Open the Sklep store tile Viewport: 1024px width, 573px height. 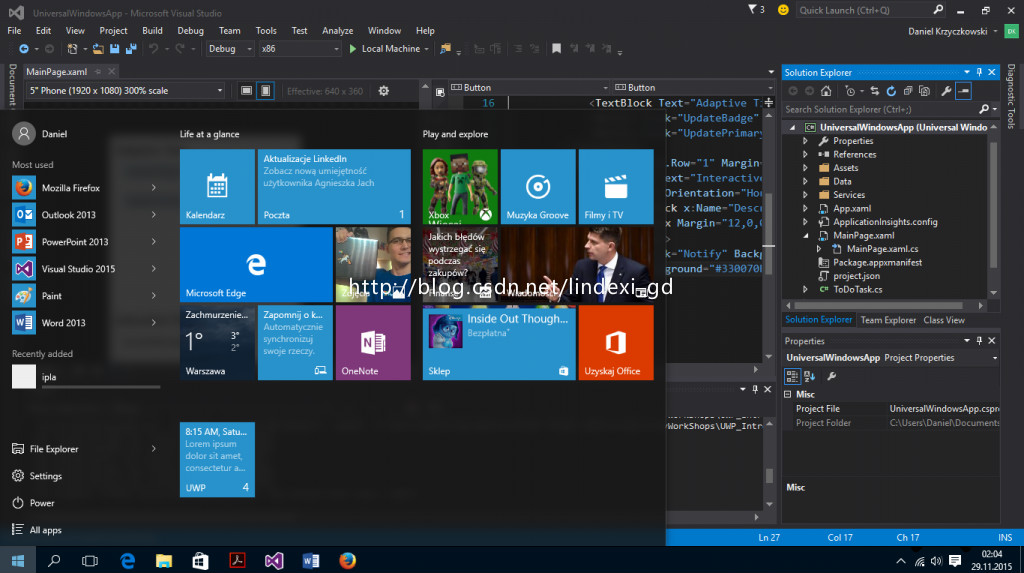click(x=499, y=342)
